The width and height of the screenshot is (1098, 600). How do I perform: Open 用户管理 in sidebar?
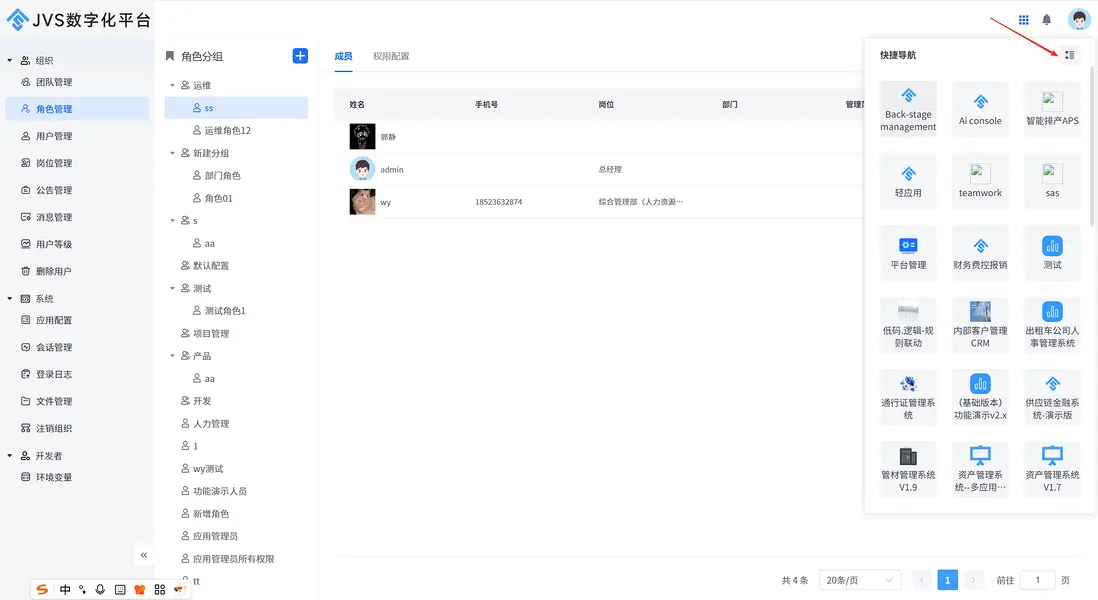(x=77, y=136)
